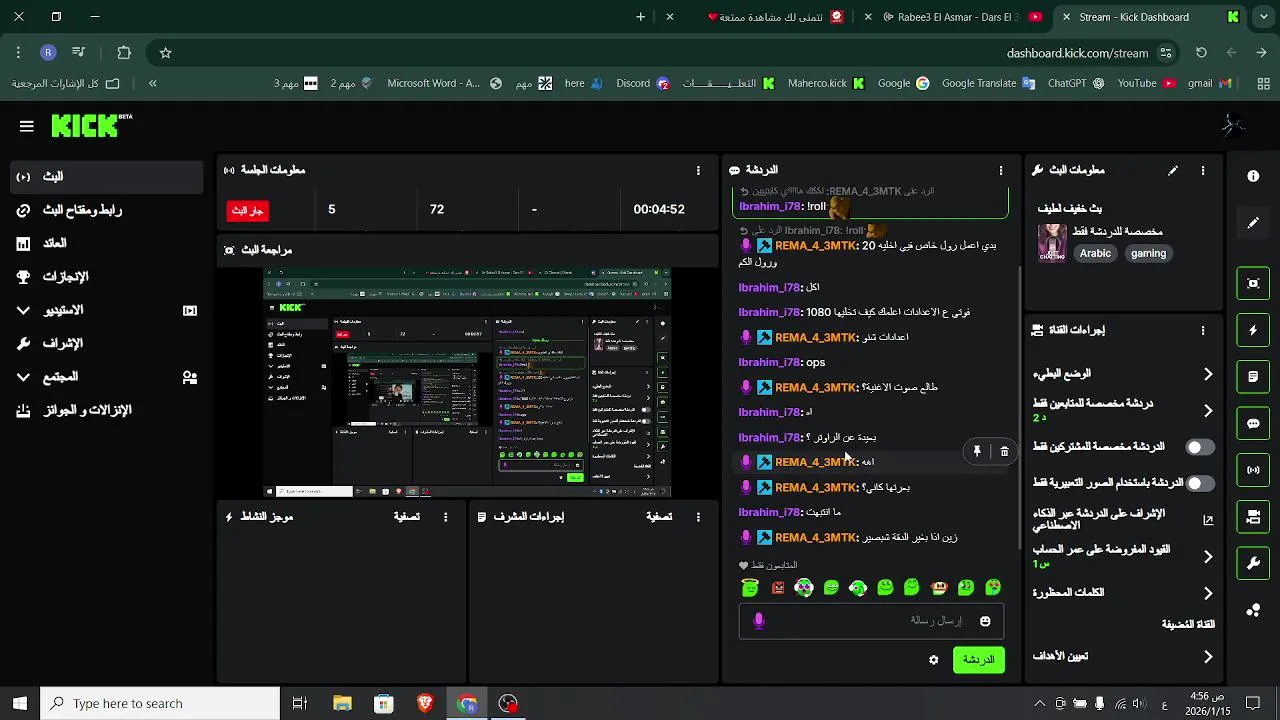Open slow mode settings chevron
1280x720 pixels.
click(1208, 374)
